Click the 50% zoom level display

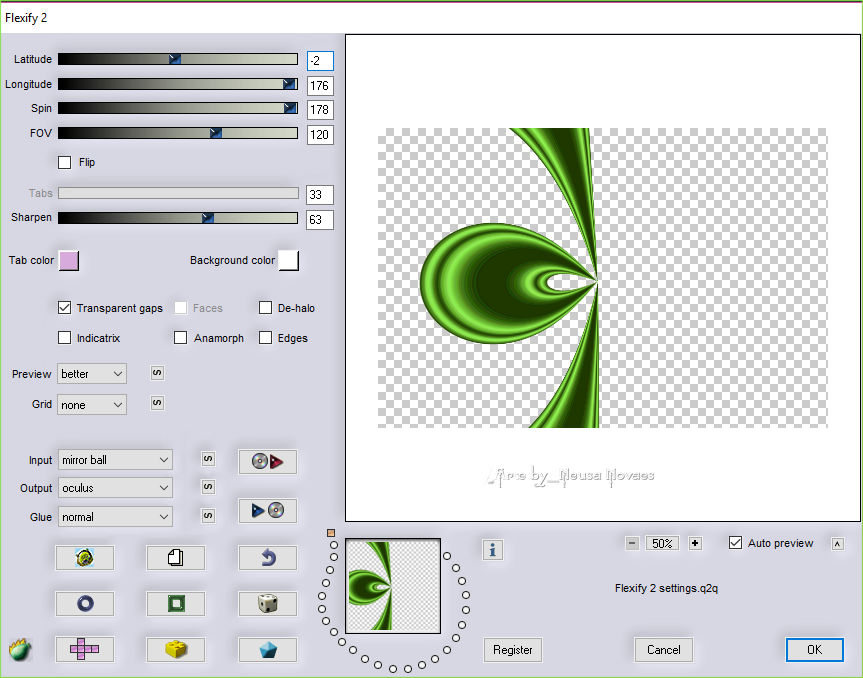coord(662,543)
